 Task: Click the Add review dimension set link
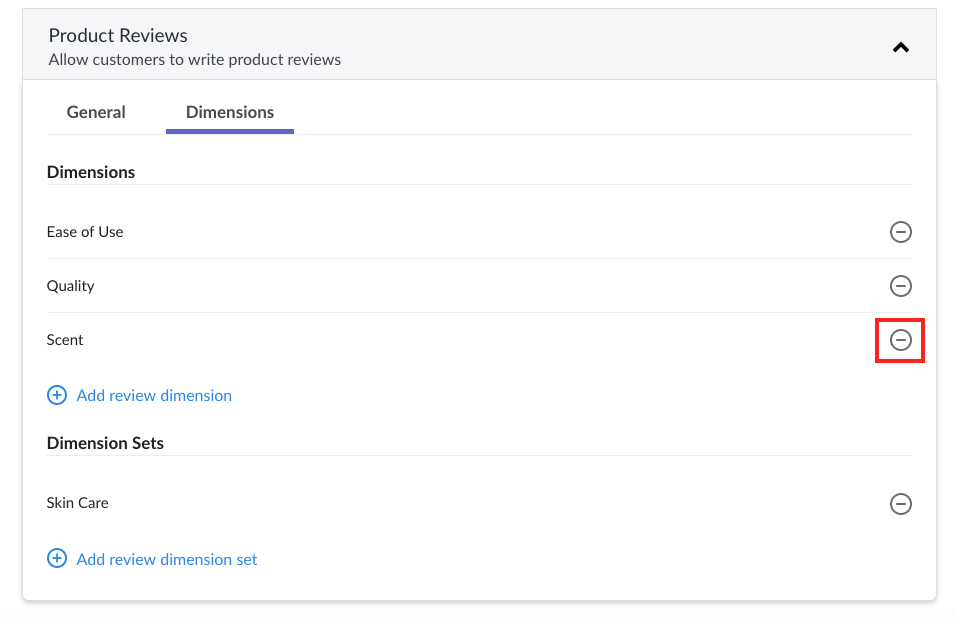click(167, 559)
